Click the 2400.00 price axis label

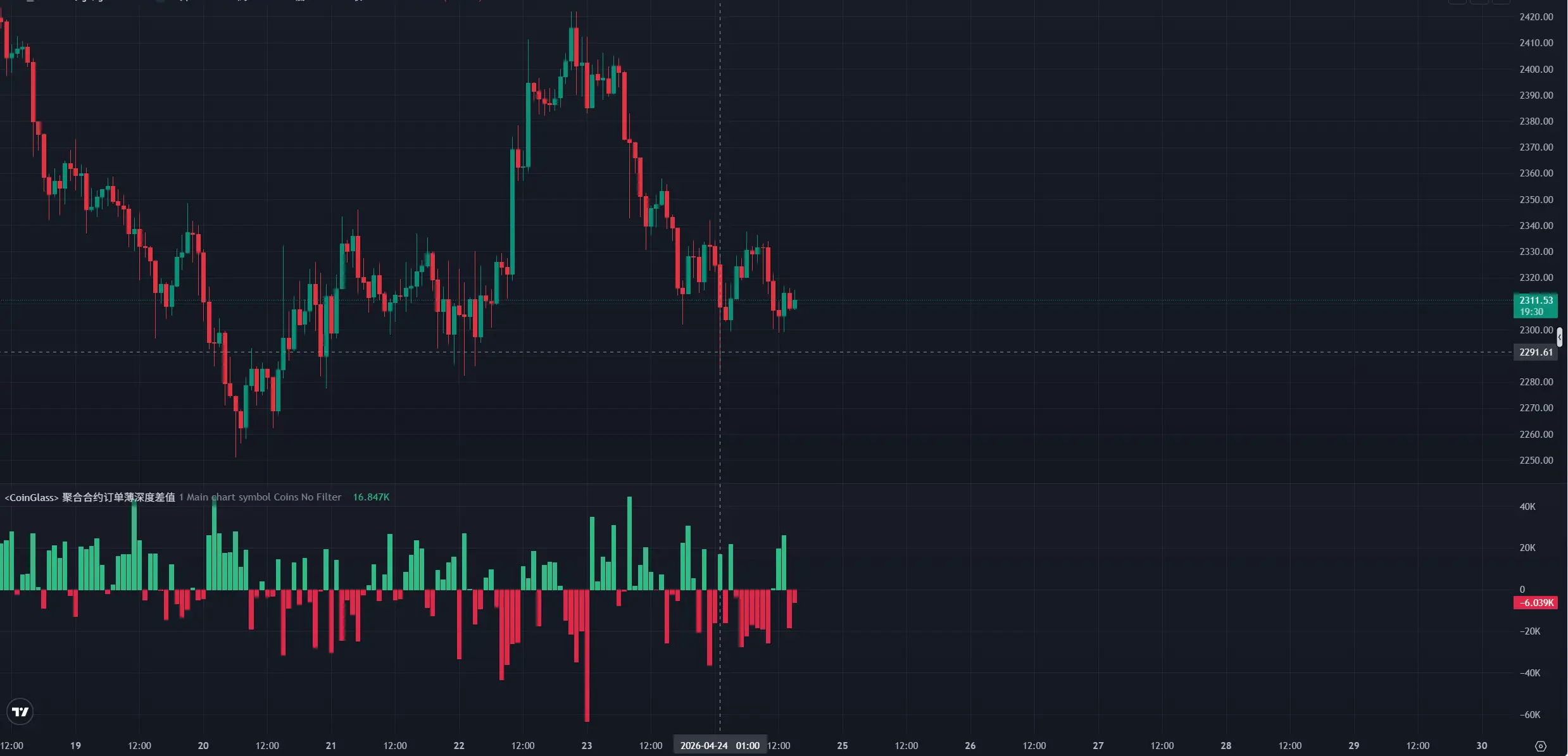(1536, 70)
